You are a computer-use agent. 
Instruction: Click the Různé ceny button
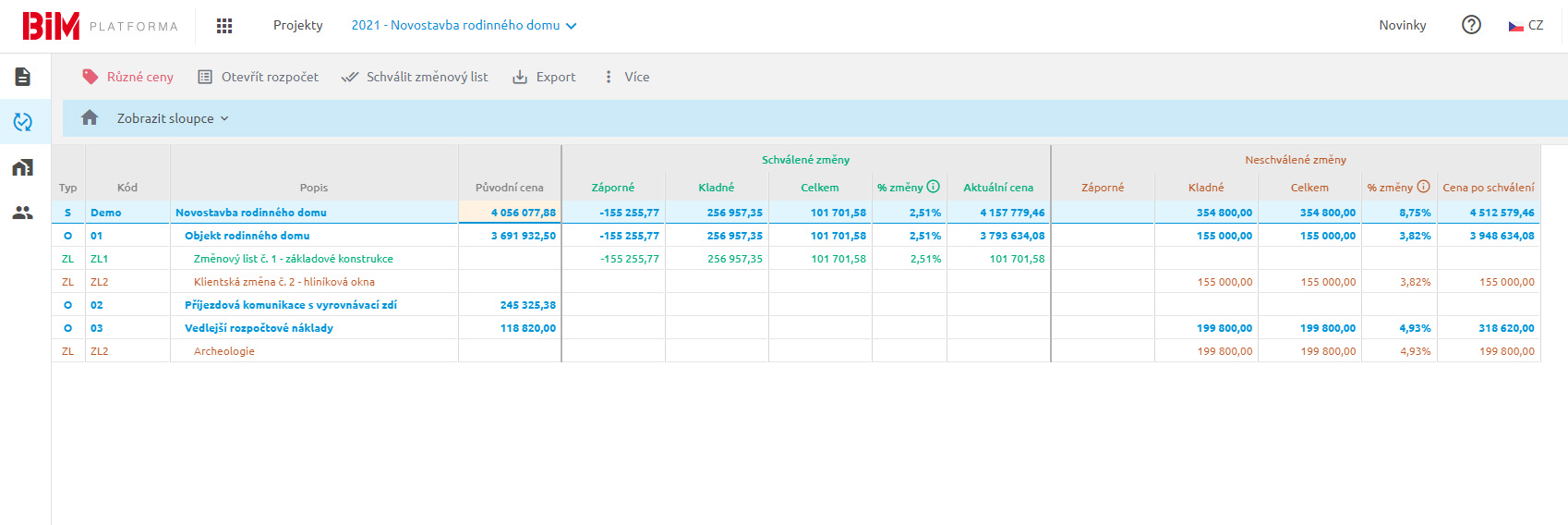pyautogui.click(x=128, y=77)
